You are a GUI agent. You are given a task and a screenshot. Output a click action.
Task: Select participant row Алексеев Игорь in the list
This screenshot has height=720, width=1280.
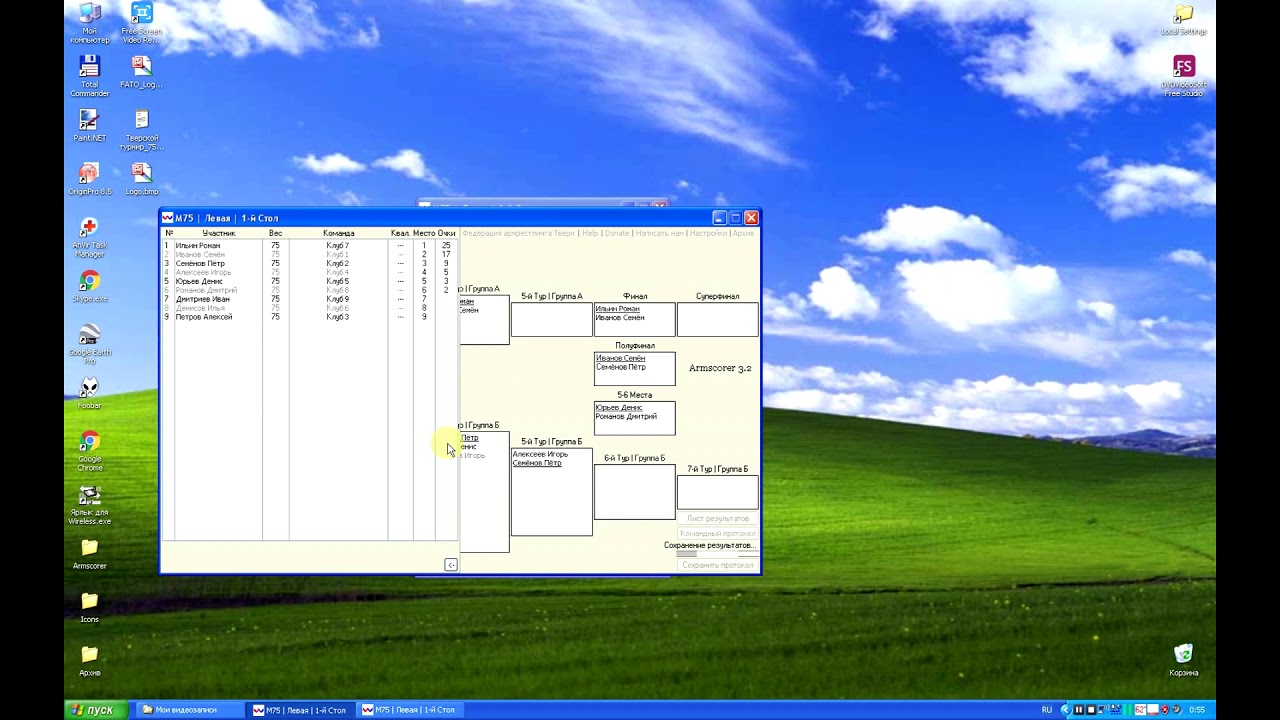point(310,272)
